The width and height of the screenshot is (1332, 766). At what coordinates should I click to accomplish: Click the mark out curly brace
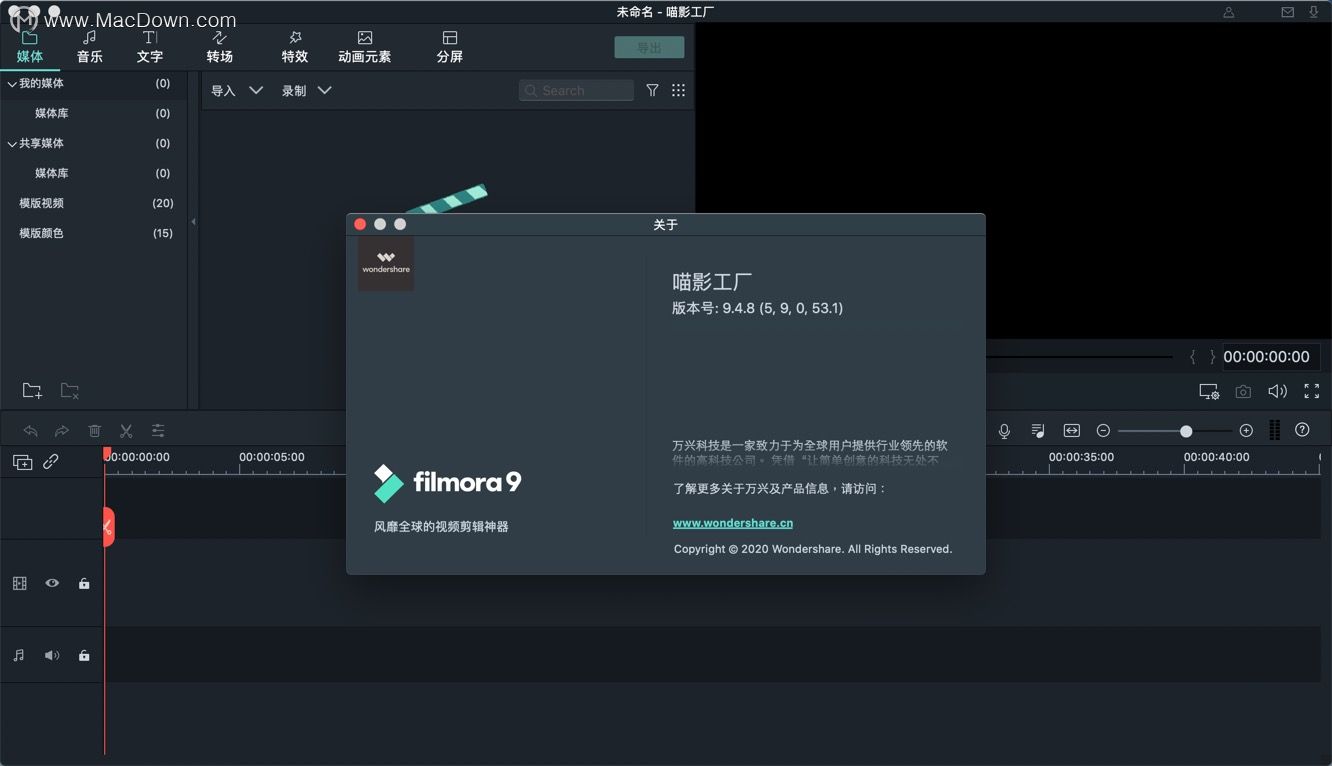pyautogui.click(x=1213, y=357)
